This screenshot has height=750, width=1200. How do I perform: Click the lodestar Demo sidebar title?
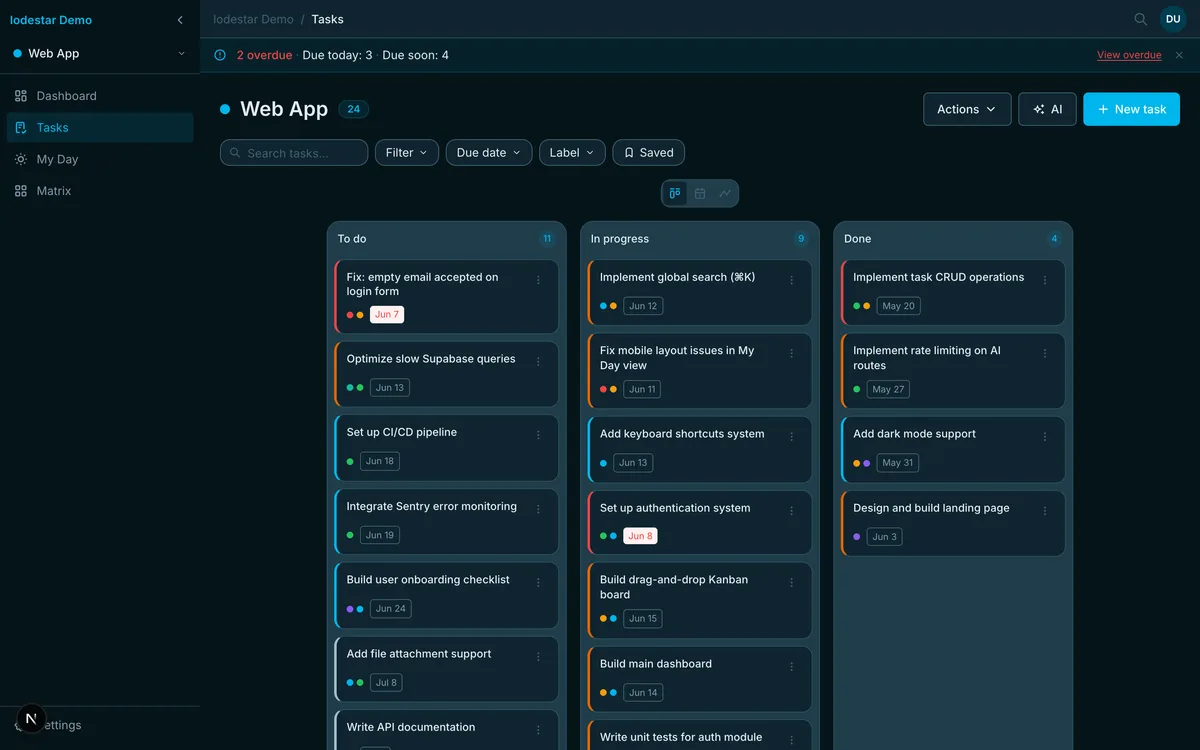(x=51, y=20)
